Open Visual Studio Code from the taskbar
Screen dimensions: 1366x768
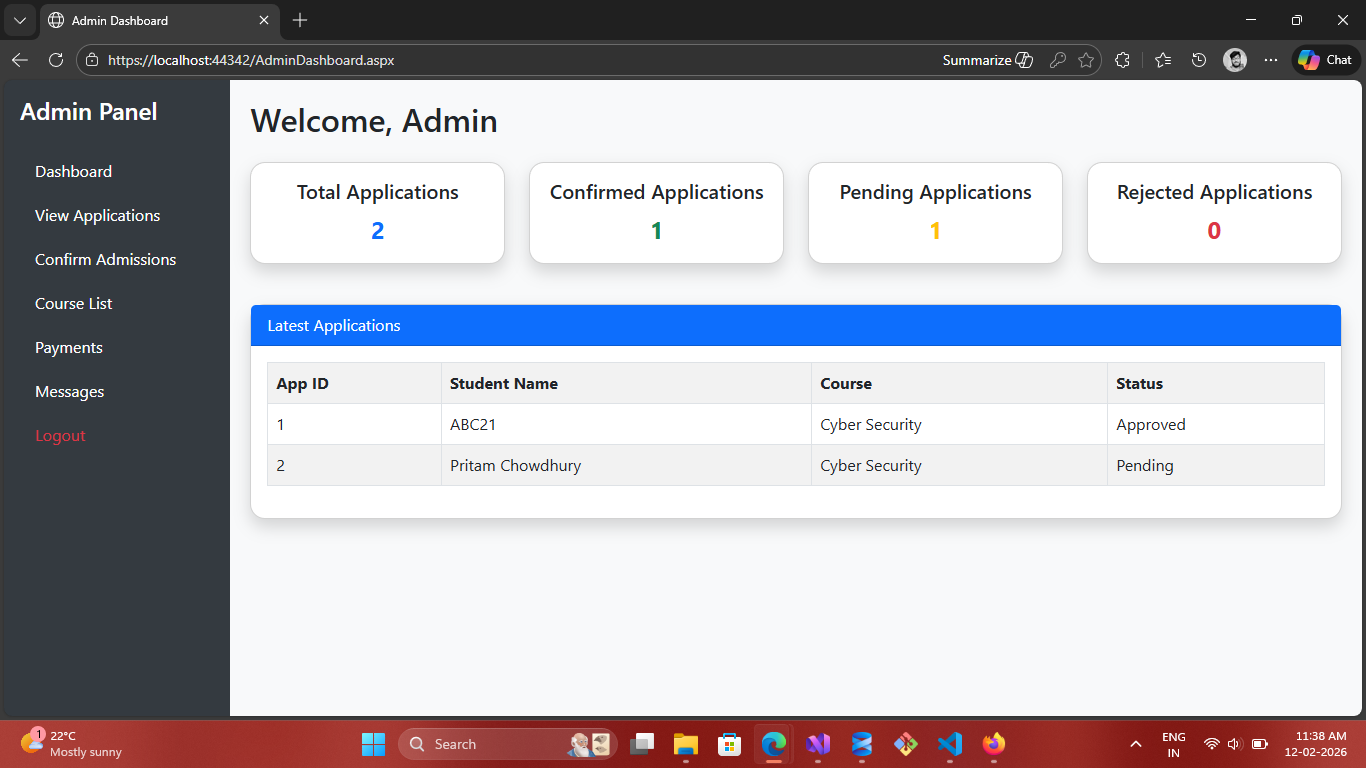(949, 744)
